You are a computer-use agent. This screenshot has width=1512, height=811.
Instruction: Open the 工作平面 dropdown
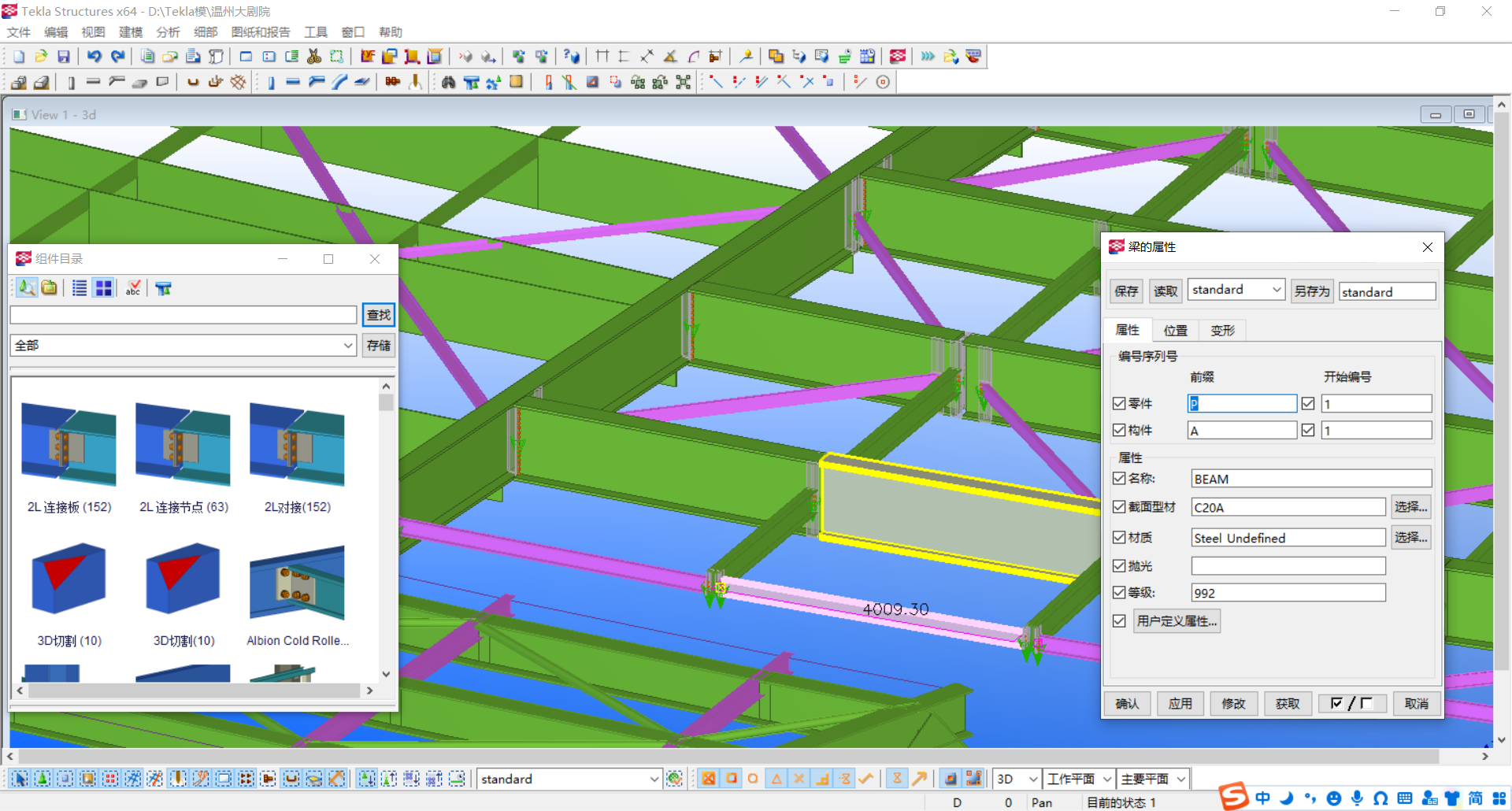tap(1106, 779)
